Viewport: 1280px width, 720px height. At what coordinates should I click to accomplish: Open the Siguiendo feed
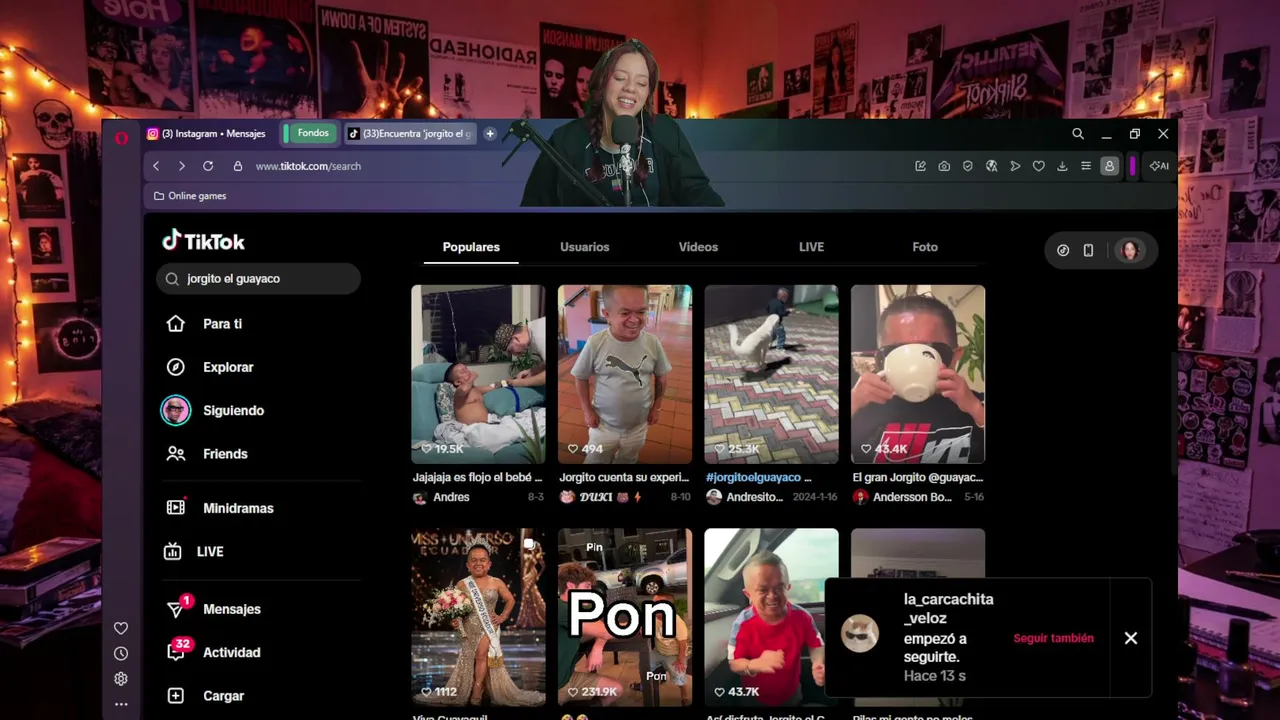[x=213, y=411]
